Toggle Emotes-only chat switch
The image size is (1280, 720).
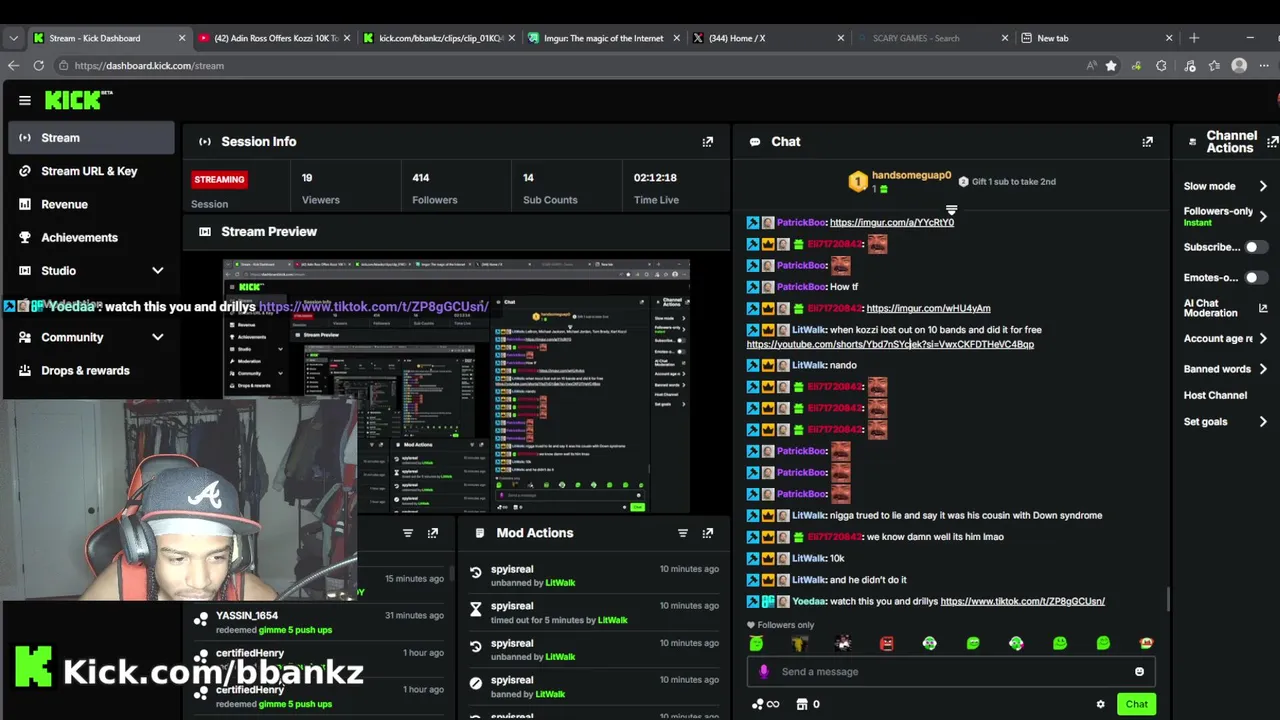(x=1256, y=277)
